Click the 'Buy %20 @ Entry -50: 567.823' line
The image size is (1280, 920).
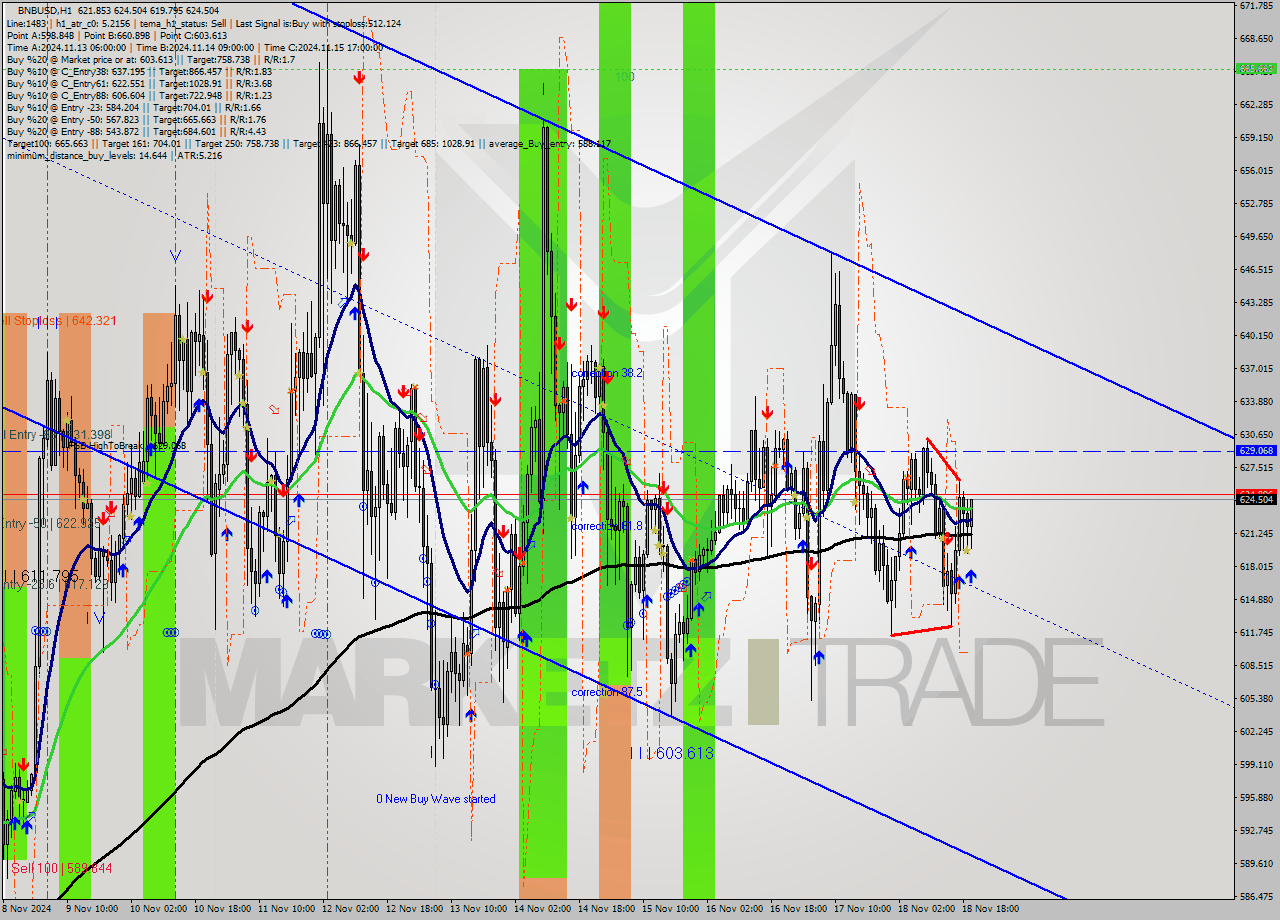(136, 119)
